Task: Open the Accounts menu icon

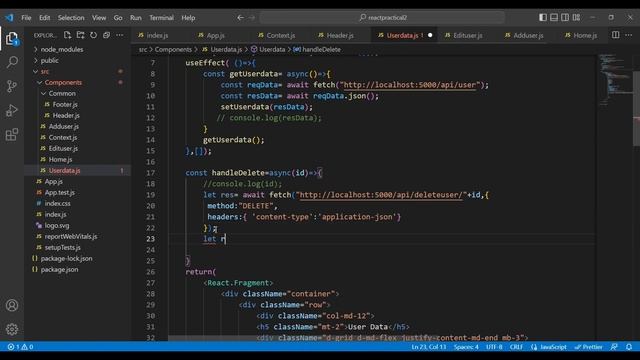Action: click(x=12, y=305)
